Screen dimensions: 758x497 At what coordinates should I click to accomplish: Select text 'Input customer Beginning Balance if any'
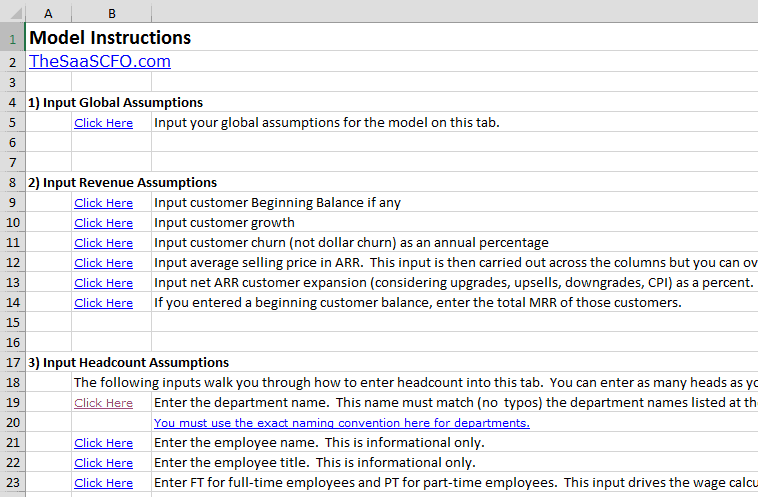pyautogui.click(x=277, y=203)
